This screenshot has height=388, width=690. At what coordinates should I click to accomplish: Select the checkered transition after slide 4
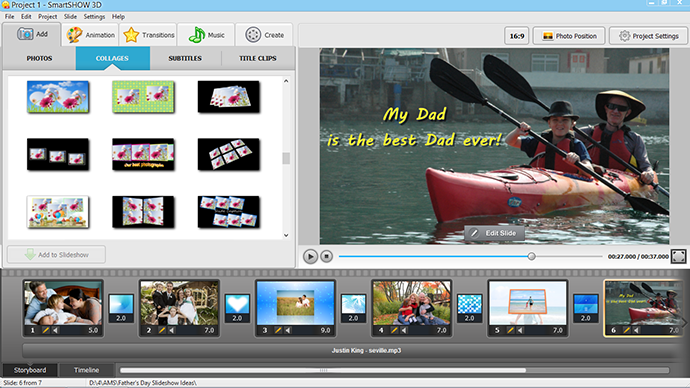470,308
